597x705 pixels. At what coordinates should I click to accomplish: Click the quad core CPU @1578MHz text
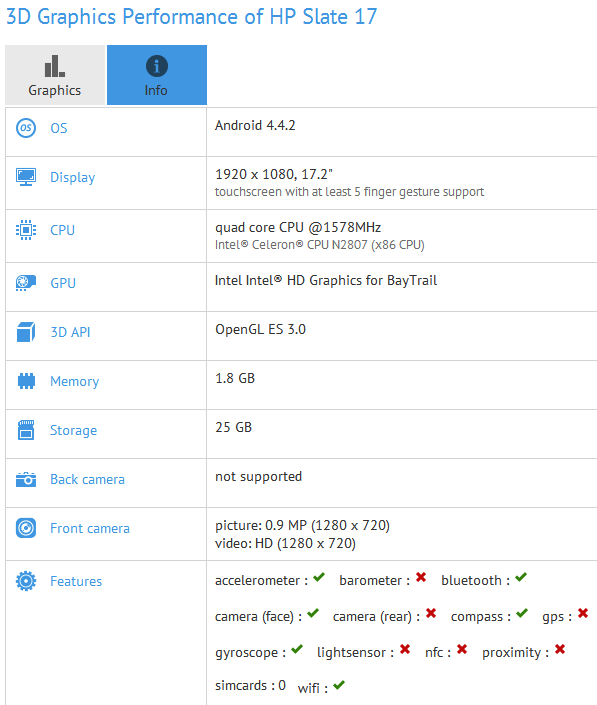[x=298, y=228]
